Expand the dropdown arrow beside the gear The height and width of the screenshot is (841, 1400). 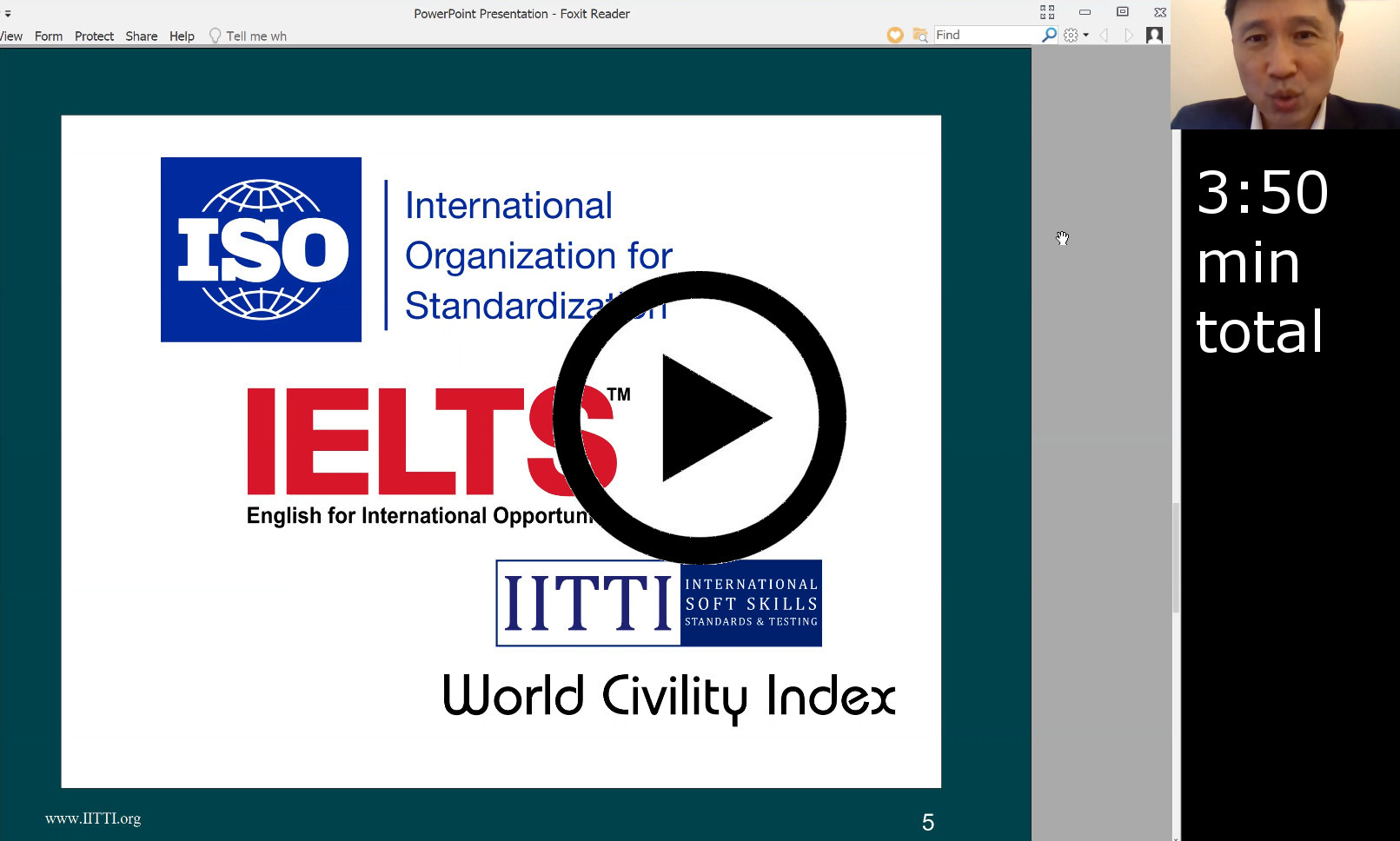(x=1085, y=36)
